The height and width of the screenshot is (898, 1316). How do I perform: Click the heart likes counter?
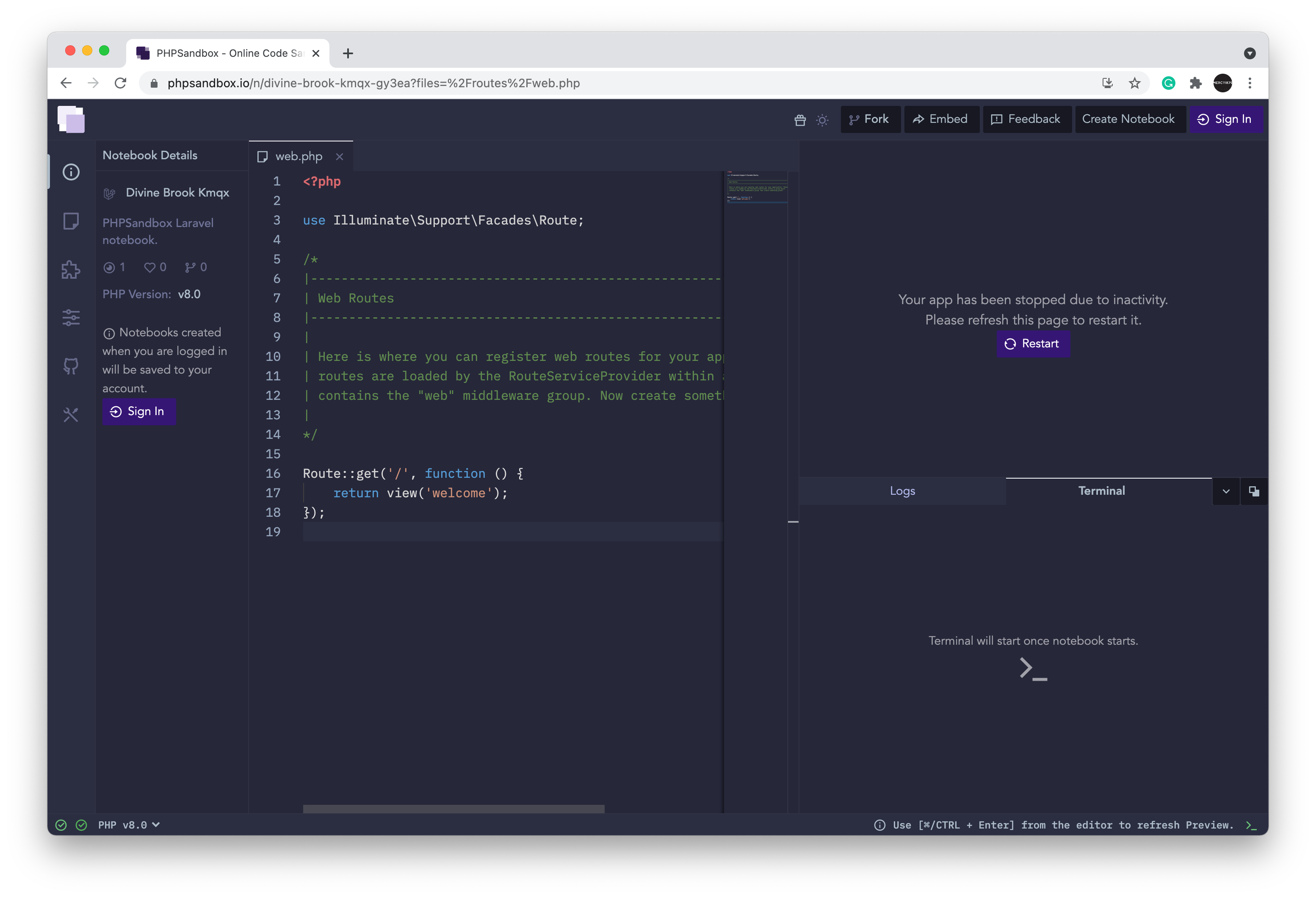pyautogui.click(x=155, y=267)
